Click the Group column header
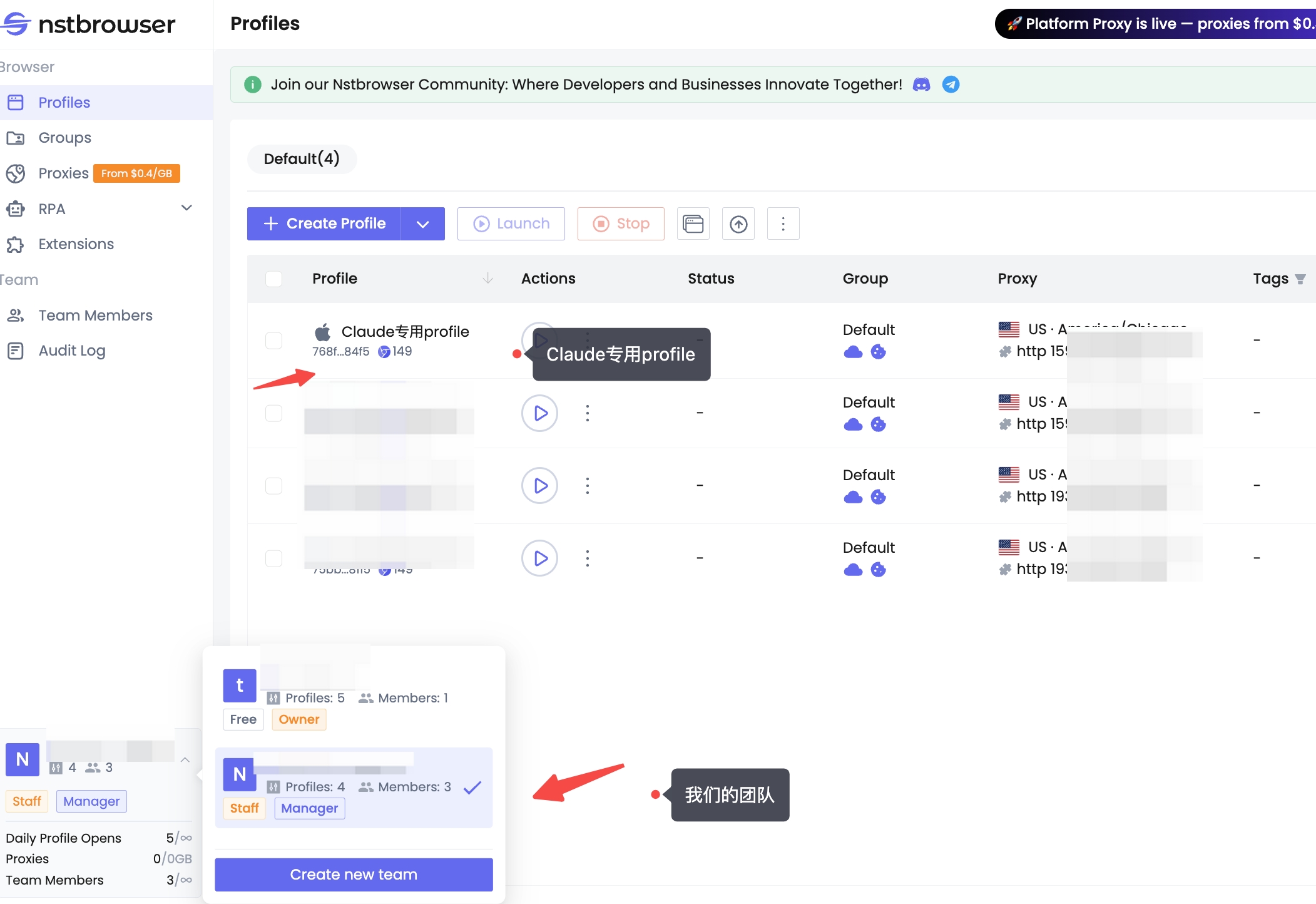 point(865,279)
